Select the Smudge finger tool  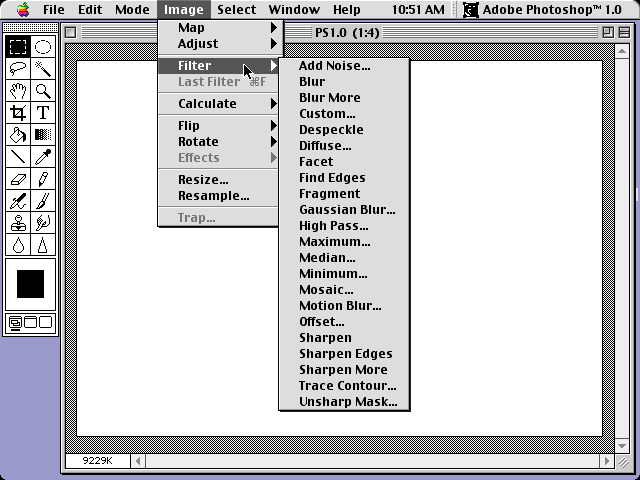tap(43, 223)
